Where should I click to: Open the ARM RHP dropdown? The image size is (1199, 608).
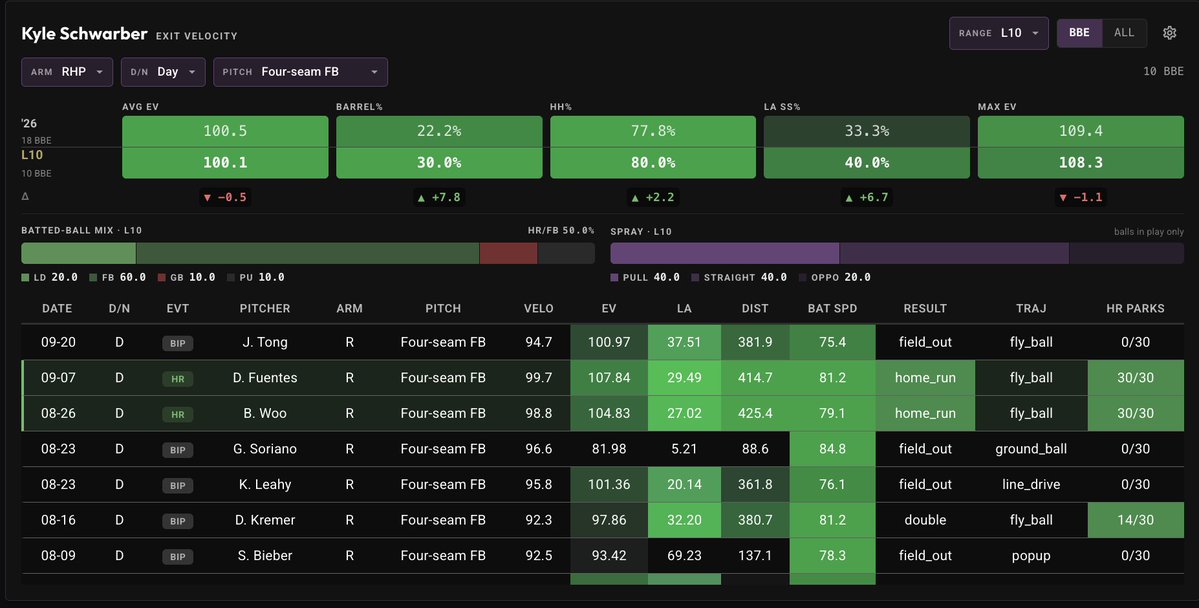(x=67, y=72)
